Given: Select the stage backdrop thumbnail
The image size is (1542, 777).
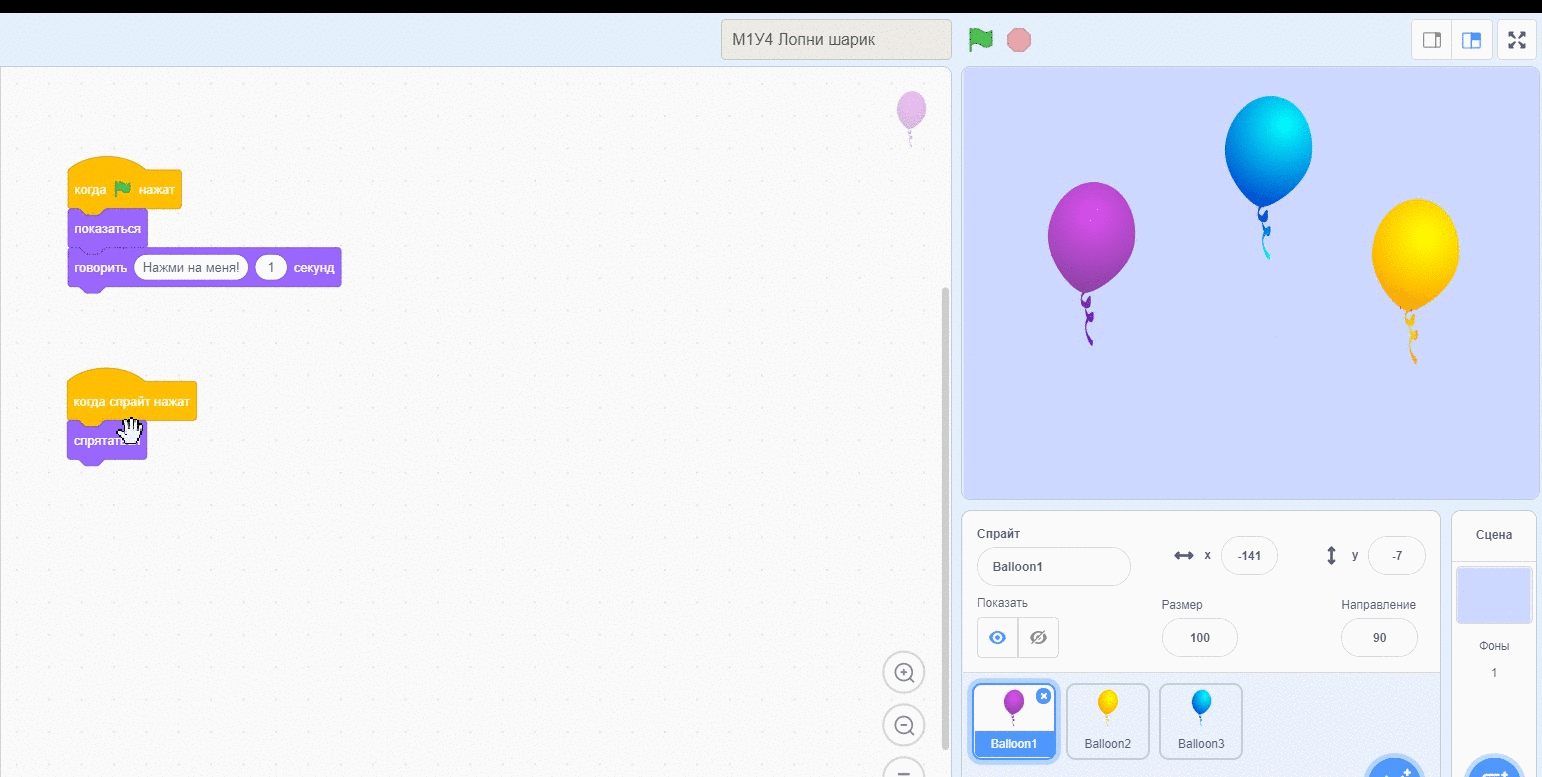Looking at the screenshot, I should [1493, 595].
